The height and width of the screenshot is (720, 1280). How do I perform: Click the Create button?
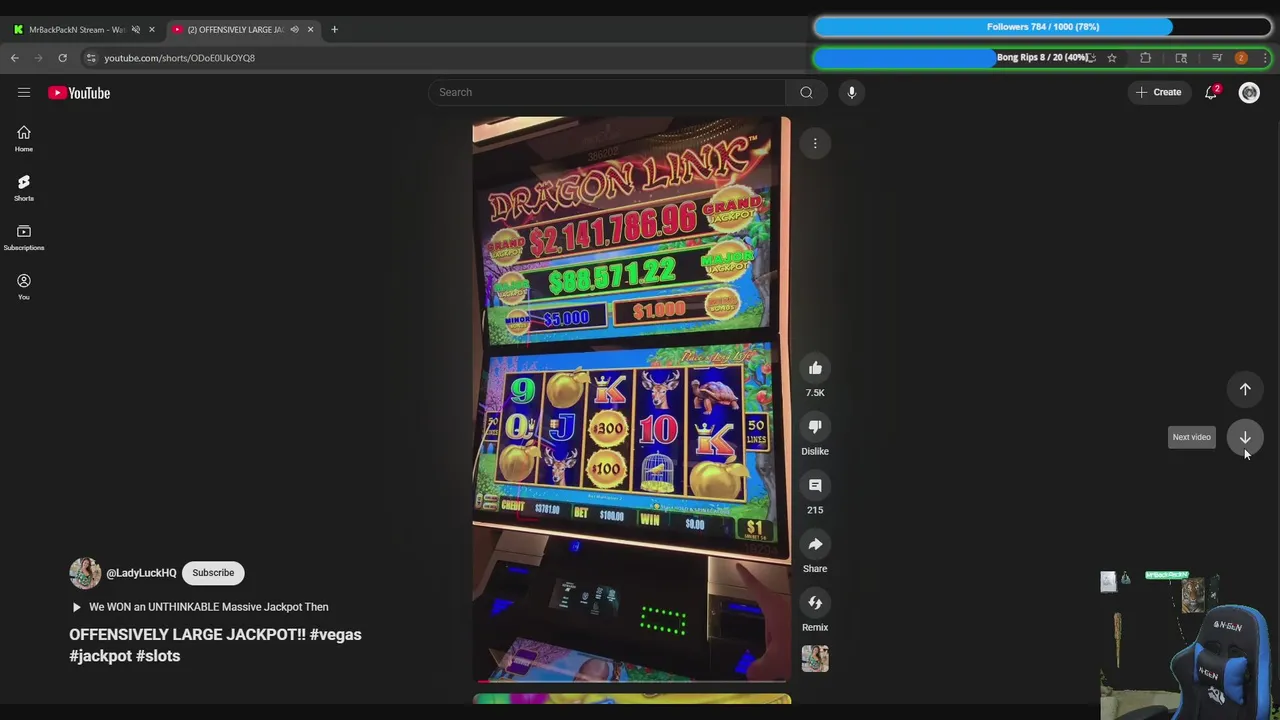pos(1158,92)
